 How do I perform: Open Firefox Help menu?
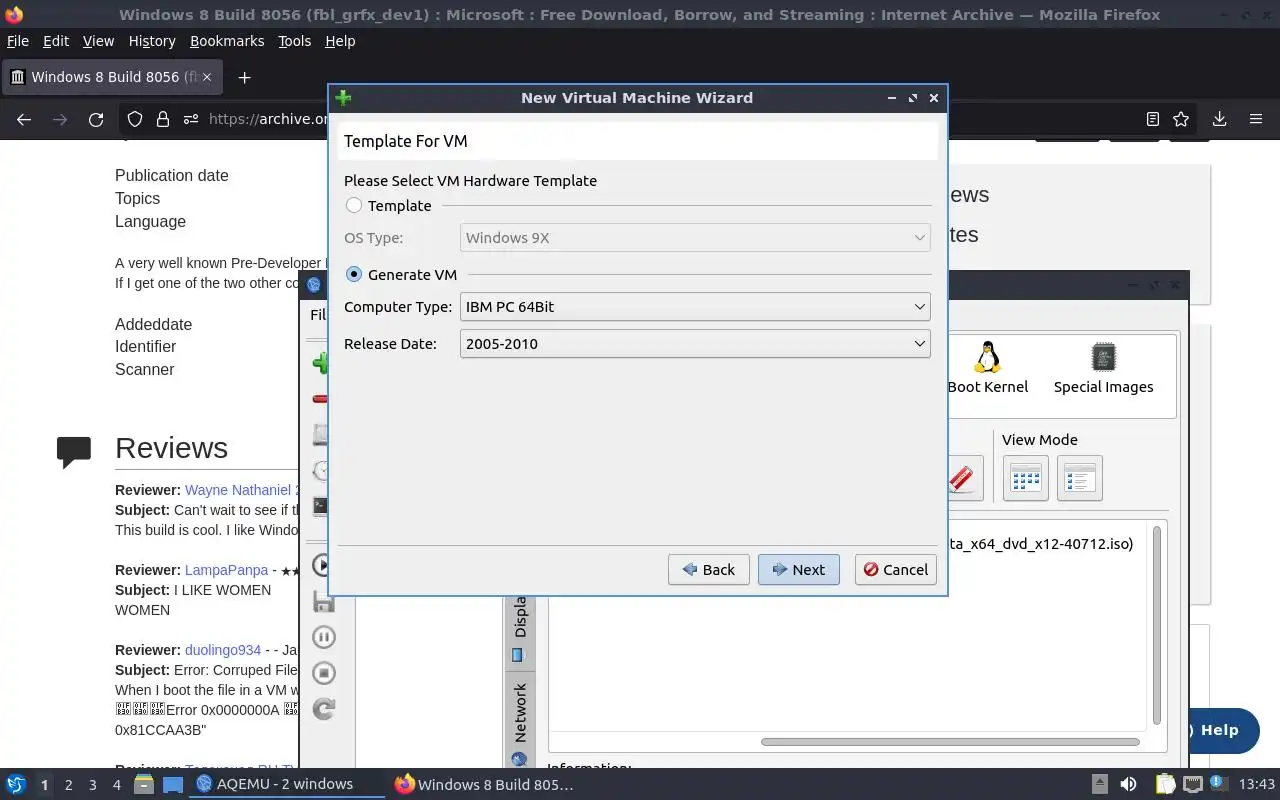[340, 41]
